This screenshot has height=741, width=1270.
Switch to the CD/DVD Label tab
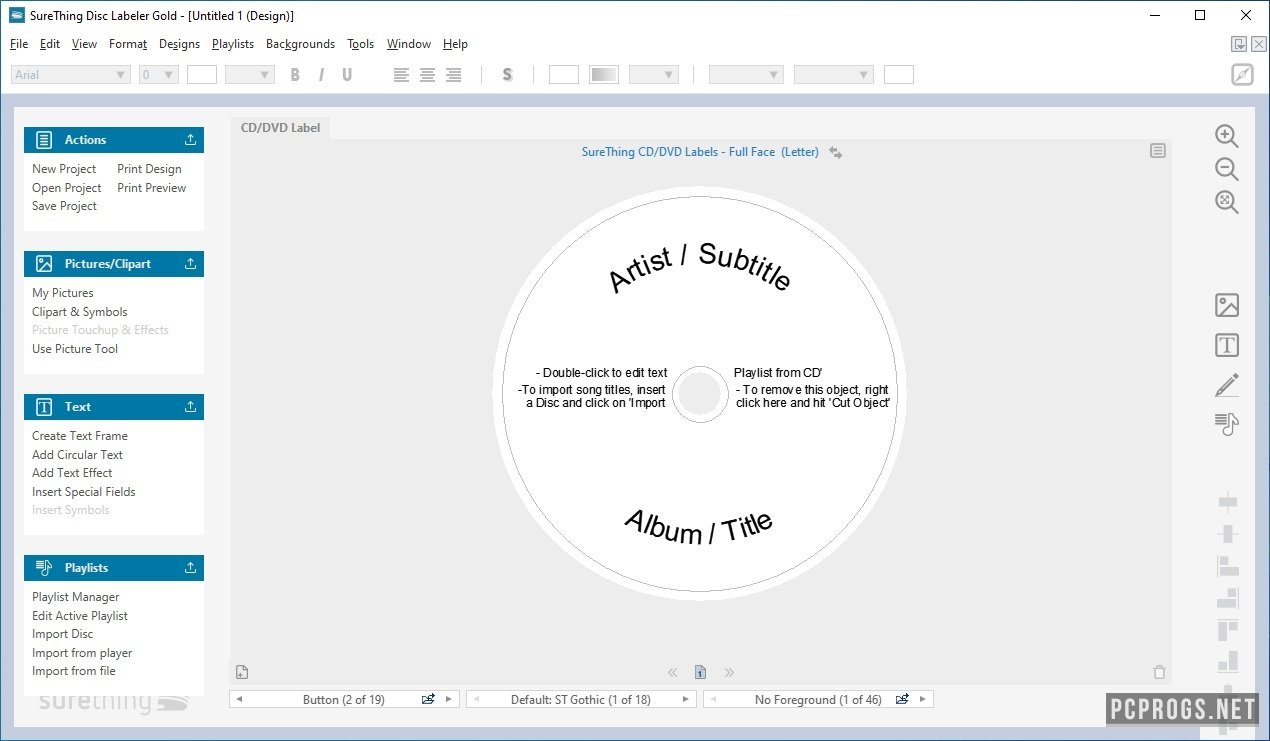tap(280, 128)
